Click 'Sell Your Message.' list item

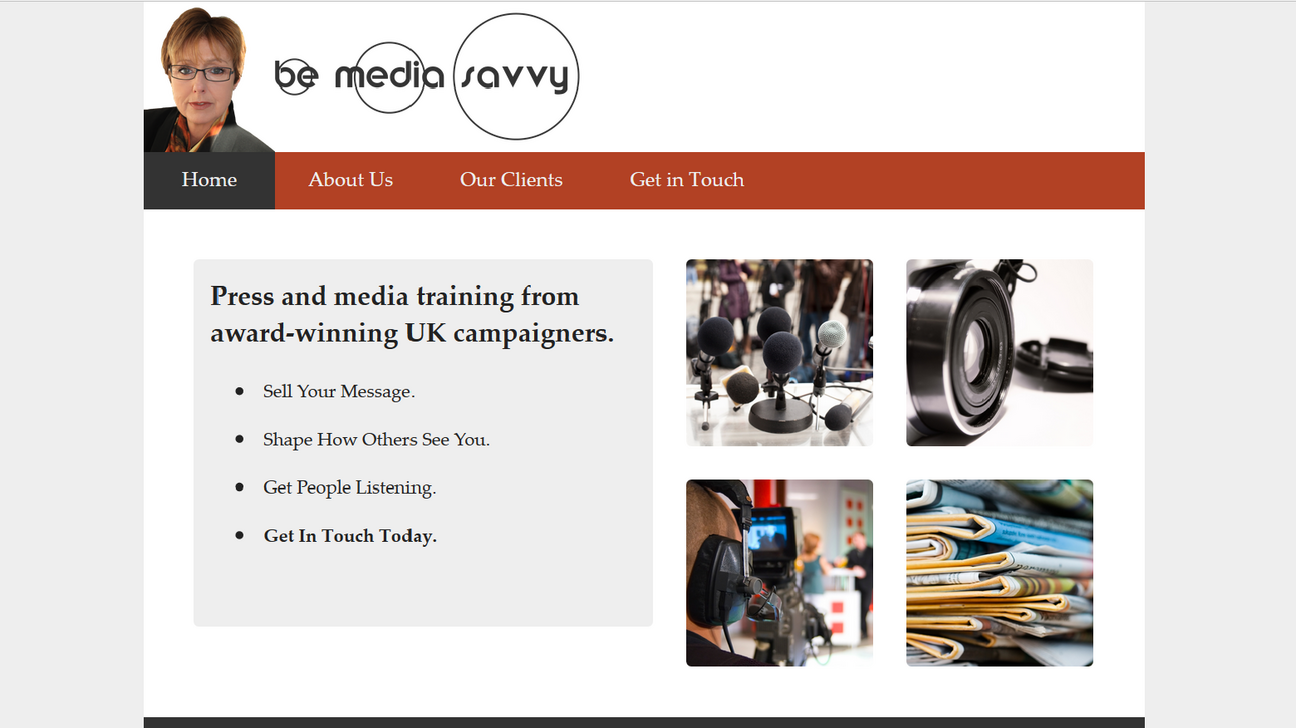click(x=339, y=392)
